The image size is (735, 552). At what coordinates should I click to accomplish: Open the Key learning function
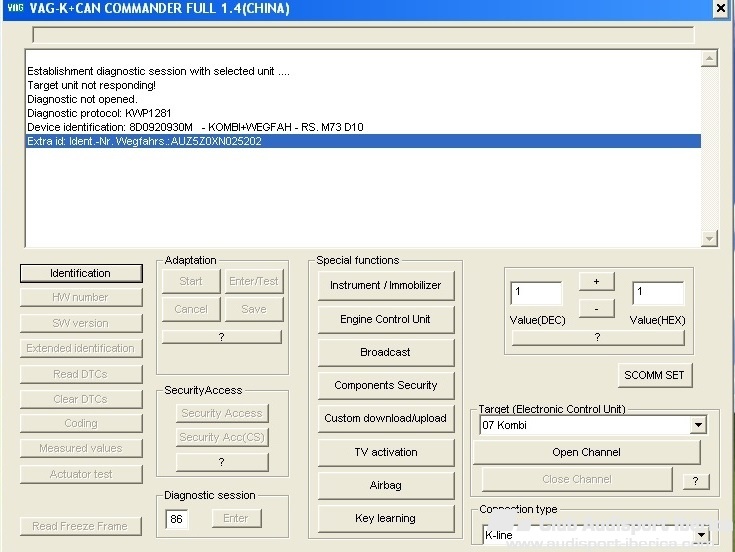point(386,518)
